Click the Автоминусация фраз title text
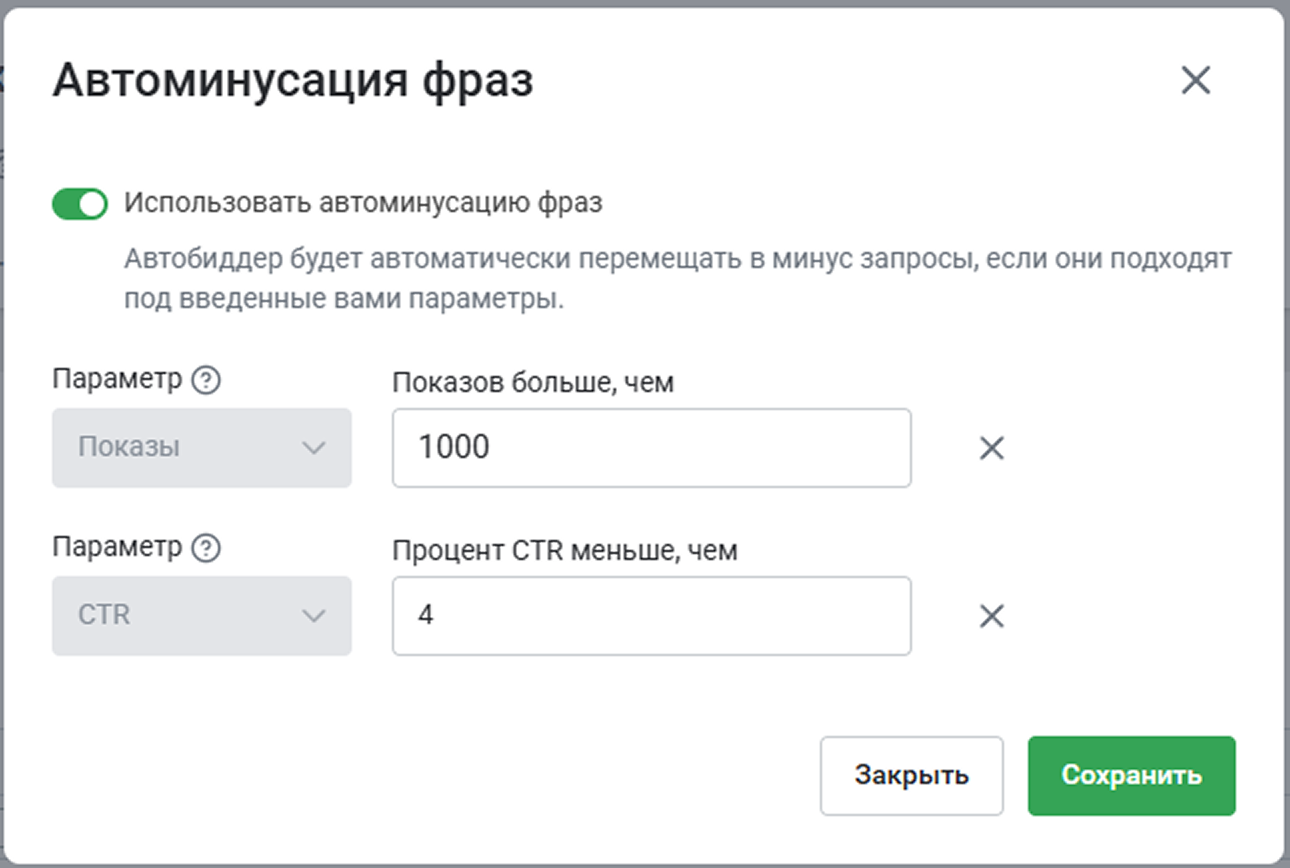 click(x=293, y=81)
